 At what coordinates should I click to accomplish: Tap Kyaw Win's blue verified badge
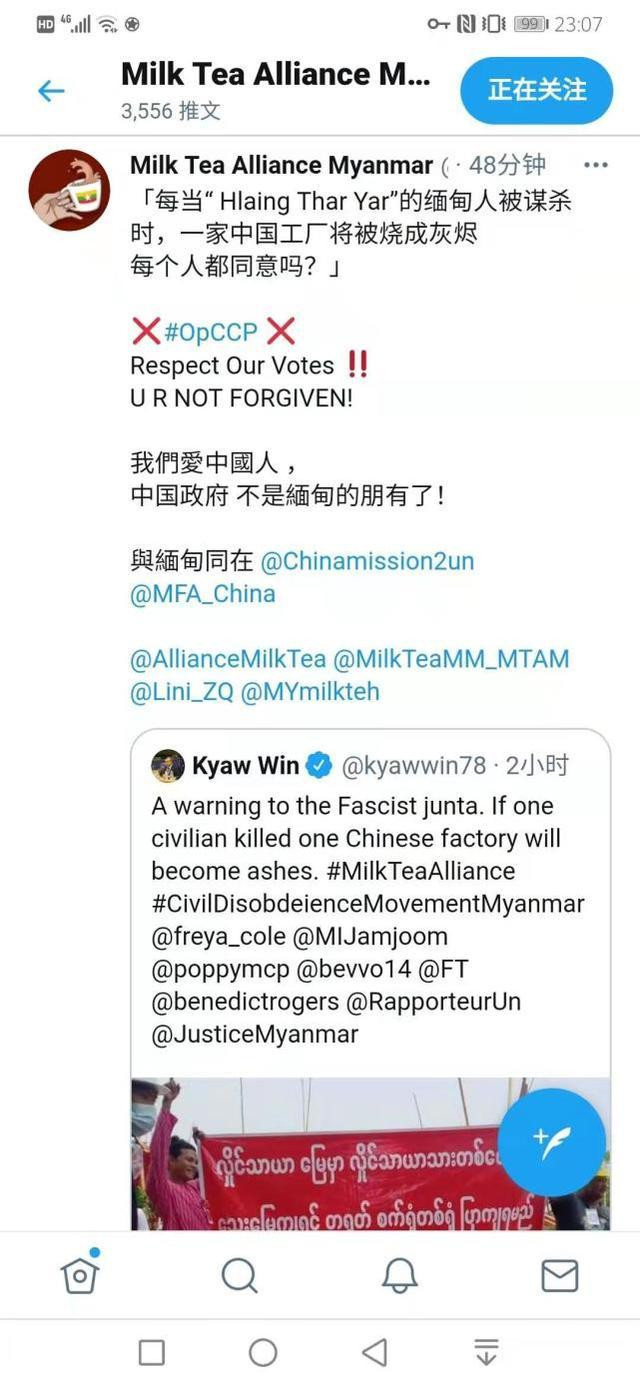pyautogui.click(x=319, y=766)
